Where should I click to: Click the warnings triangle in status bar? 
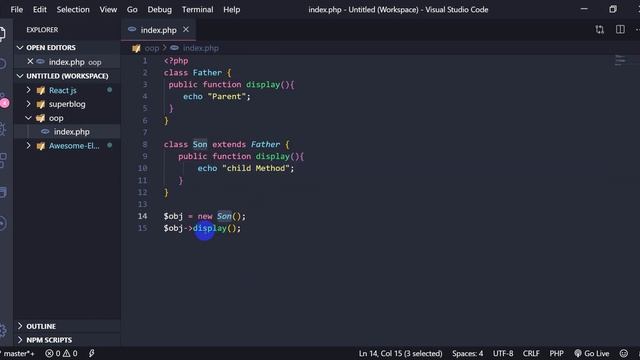pyautogui.click(x=67, y=353)
